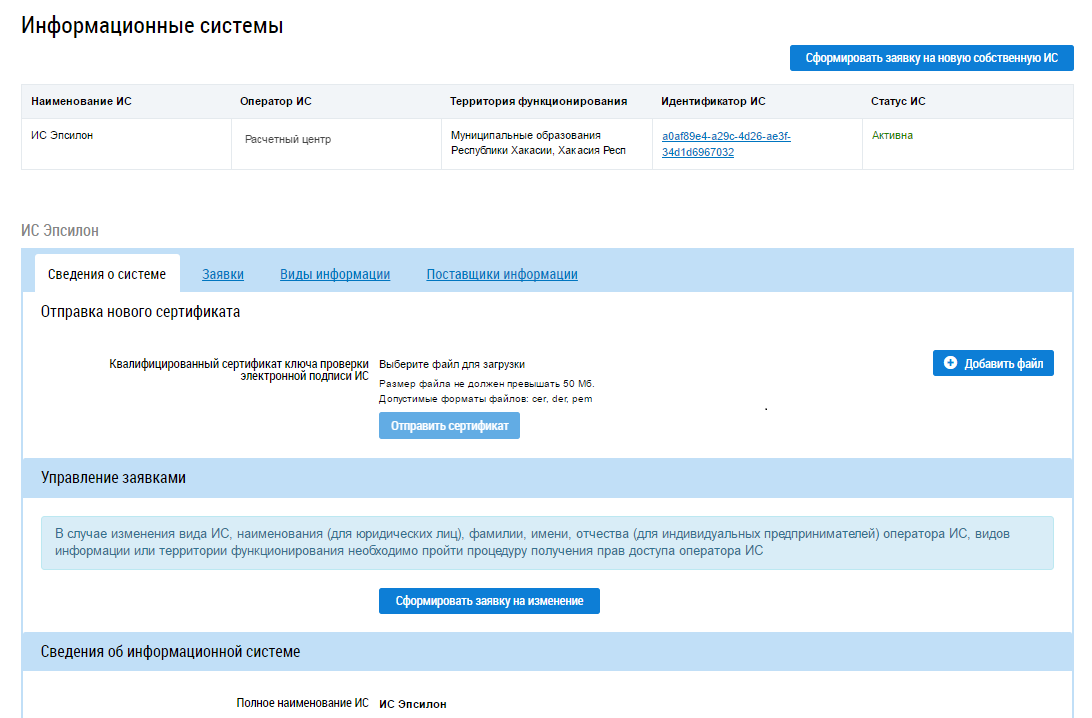The height and width of the screenshot is (718, 1092).
Task: Select Сведения о системе tab
Action: 107,274
